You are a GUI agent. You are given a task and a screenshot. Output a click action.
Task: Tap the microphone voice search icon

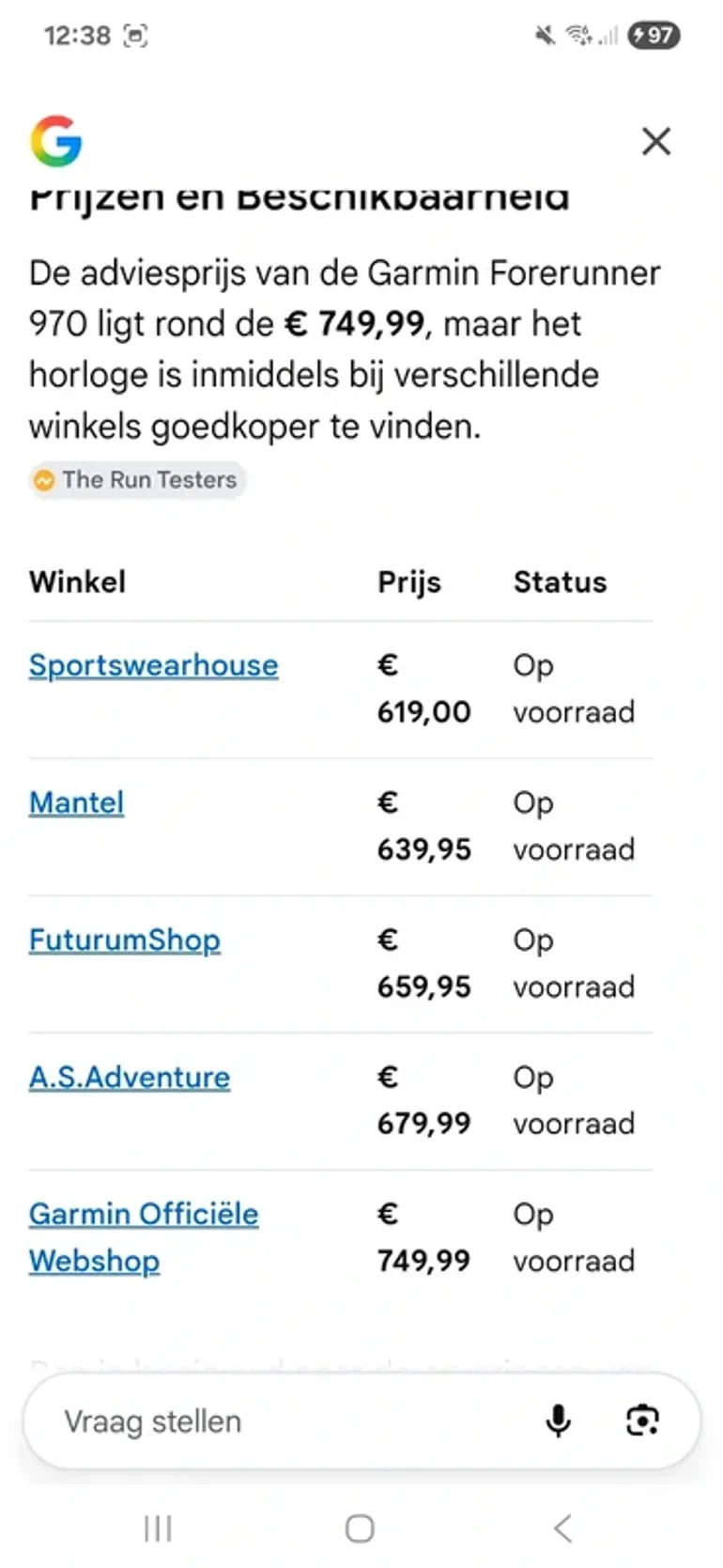[559, 1421]
